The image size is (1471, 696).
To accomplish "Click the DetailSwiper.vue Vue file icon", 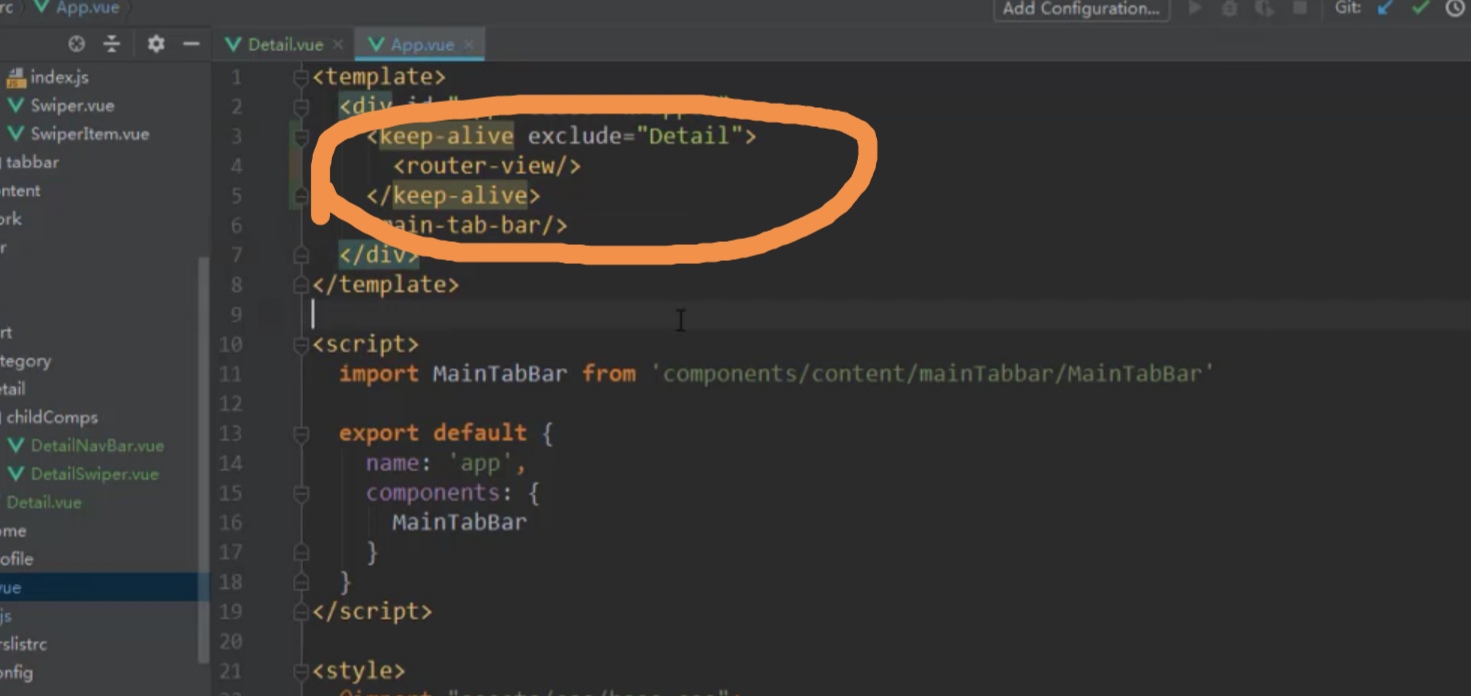I will pos(15,474).
